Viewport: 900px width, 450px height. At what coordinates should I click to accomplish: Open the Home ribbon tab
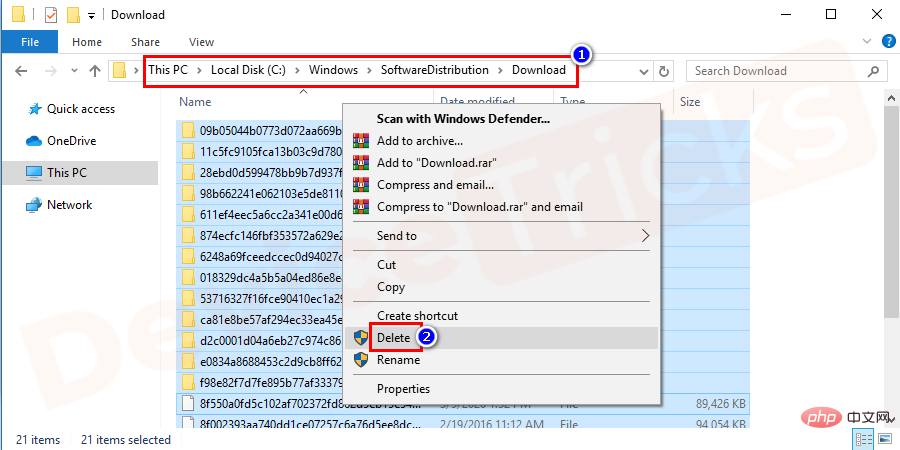click(x=87, y=42)
